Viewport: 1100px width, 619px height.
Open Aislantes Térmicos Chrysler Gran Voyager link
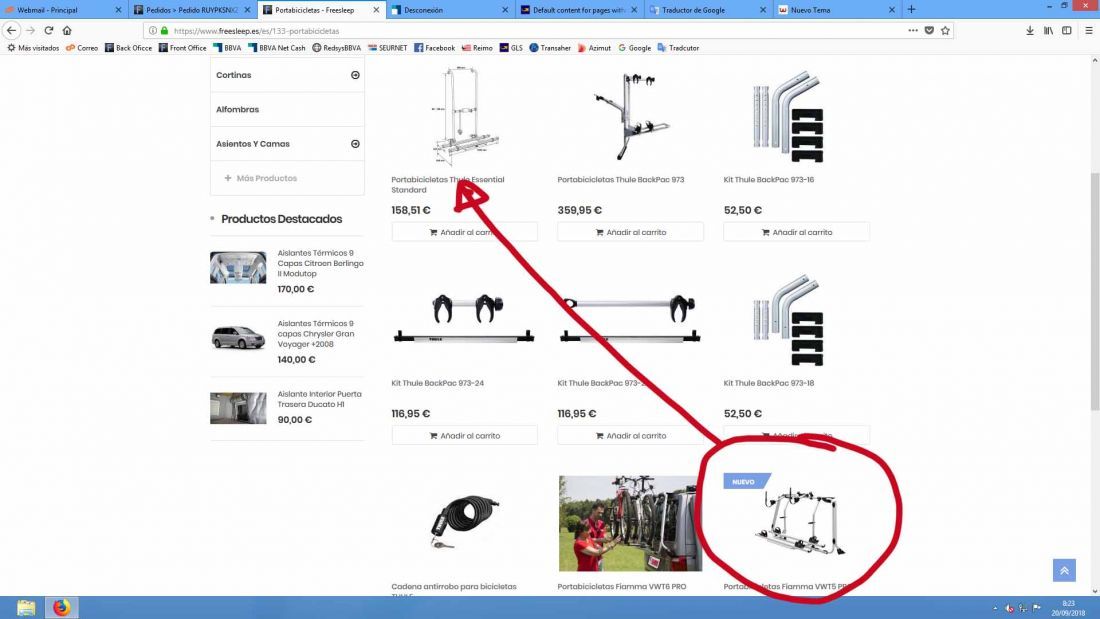[316, 334]
